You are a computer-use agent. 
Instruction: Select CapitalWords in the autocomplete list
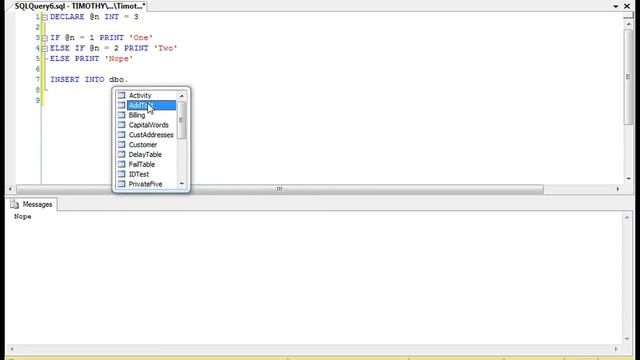pos(149,125)
